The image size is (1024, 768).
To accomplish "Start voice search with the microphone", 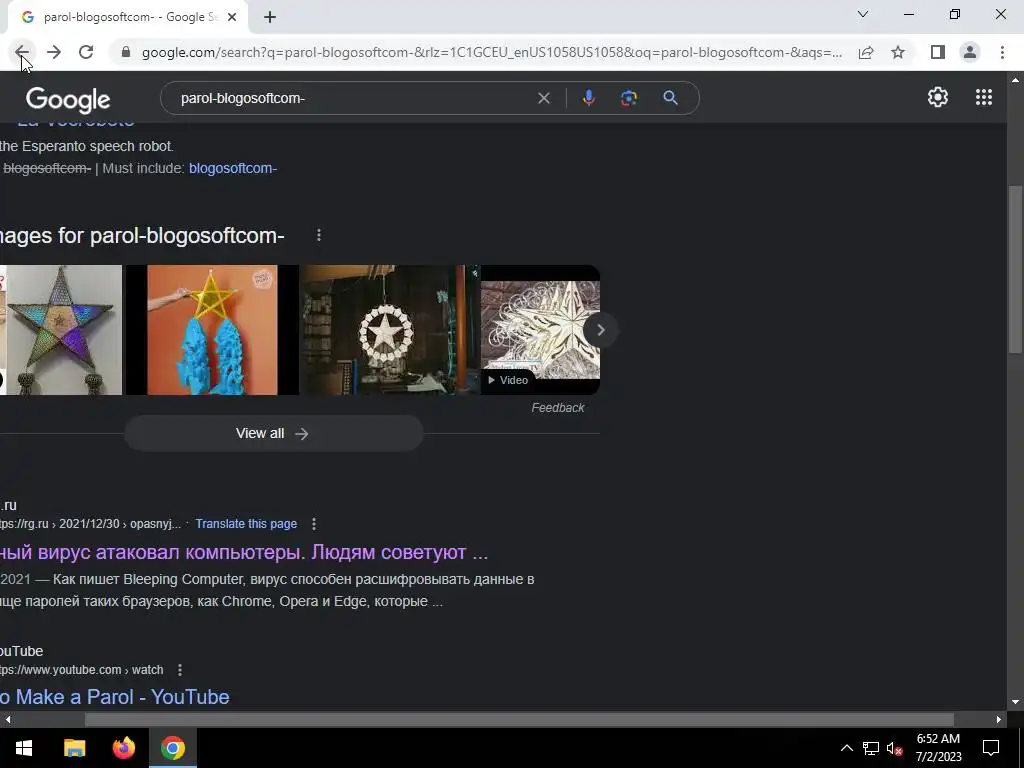I will (588, 98).
